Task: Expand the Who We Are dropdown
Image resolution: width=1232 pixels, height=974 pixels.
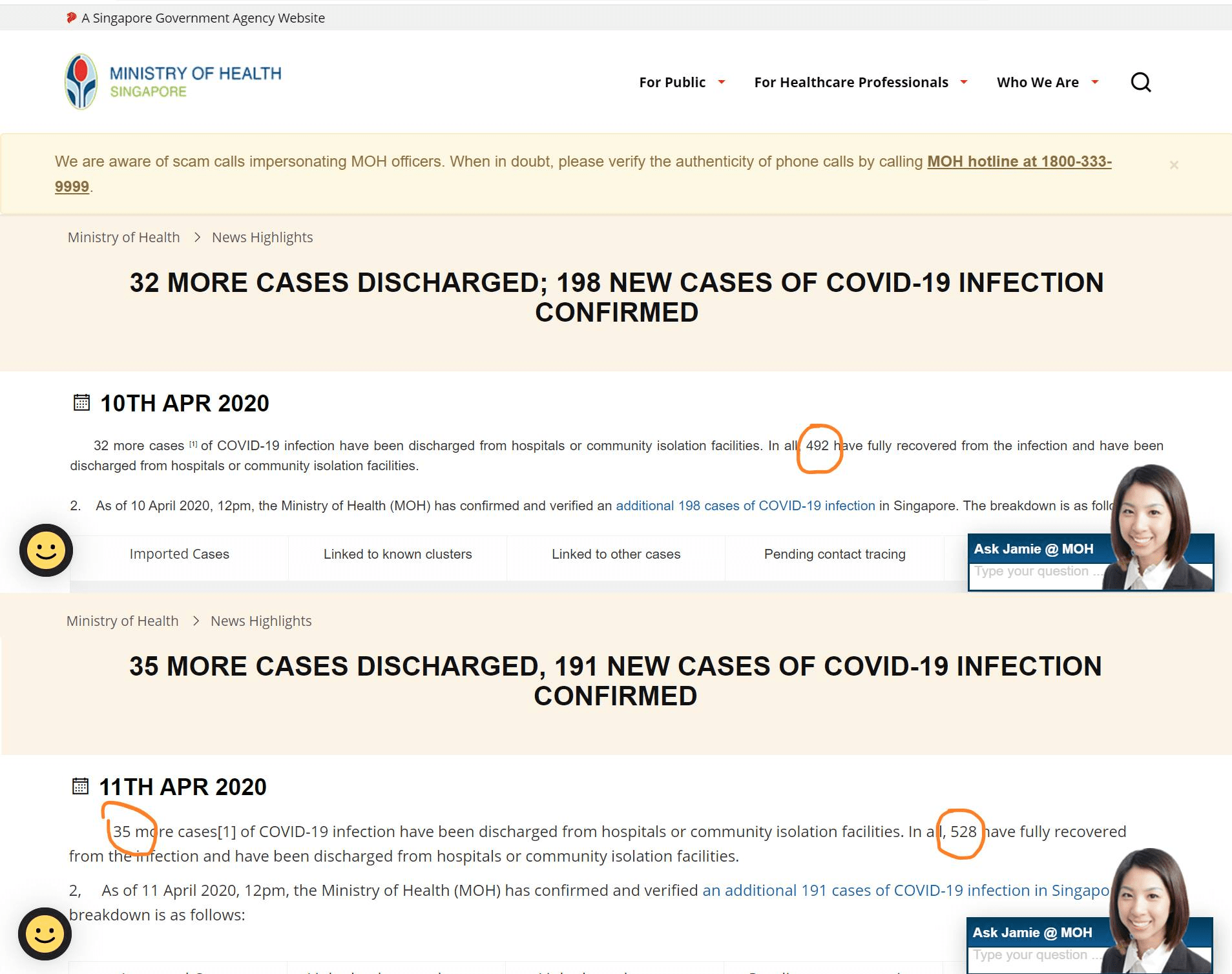Action: (1047, 83)
